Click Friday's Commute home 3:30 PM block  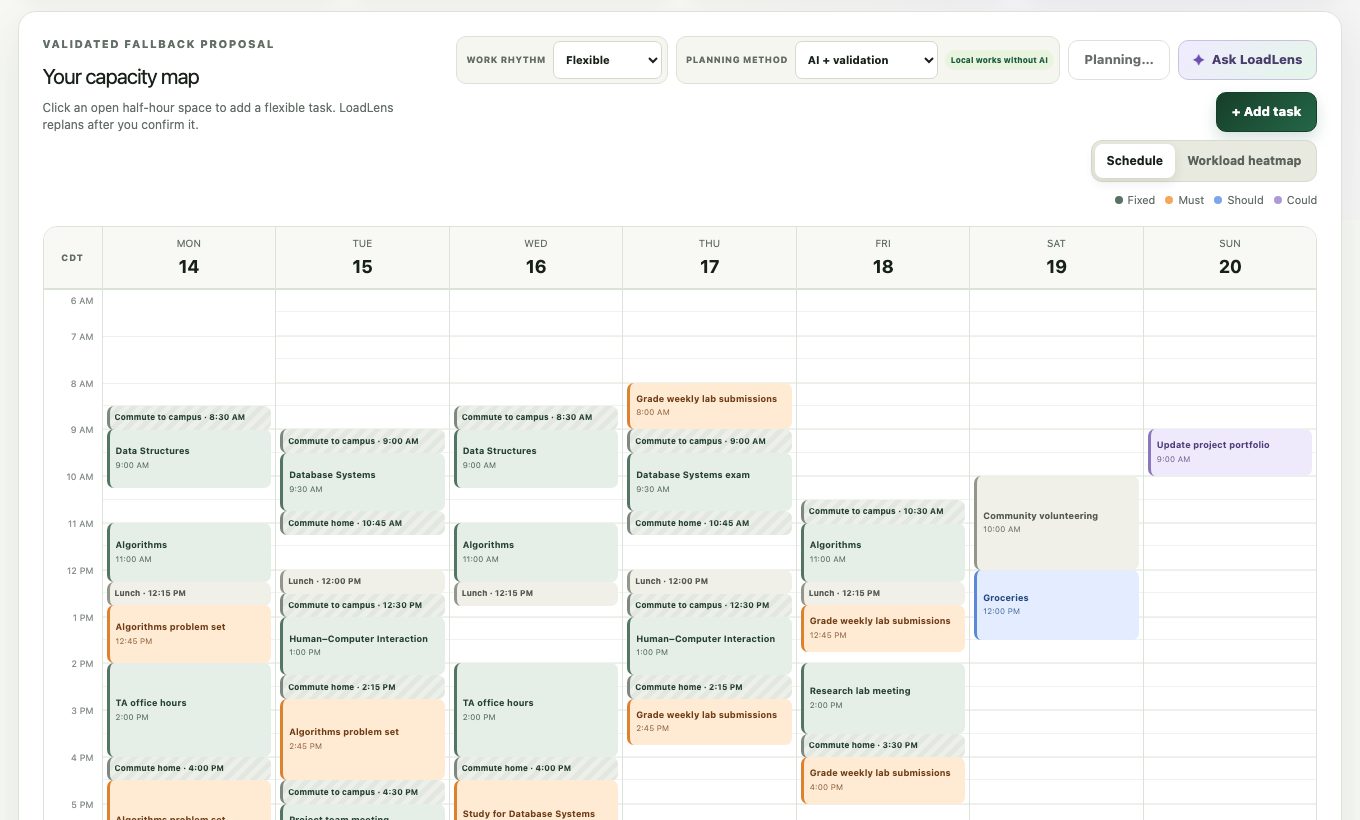883,745
